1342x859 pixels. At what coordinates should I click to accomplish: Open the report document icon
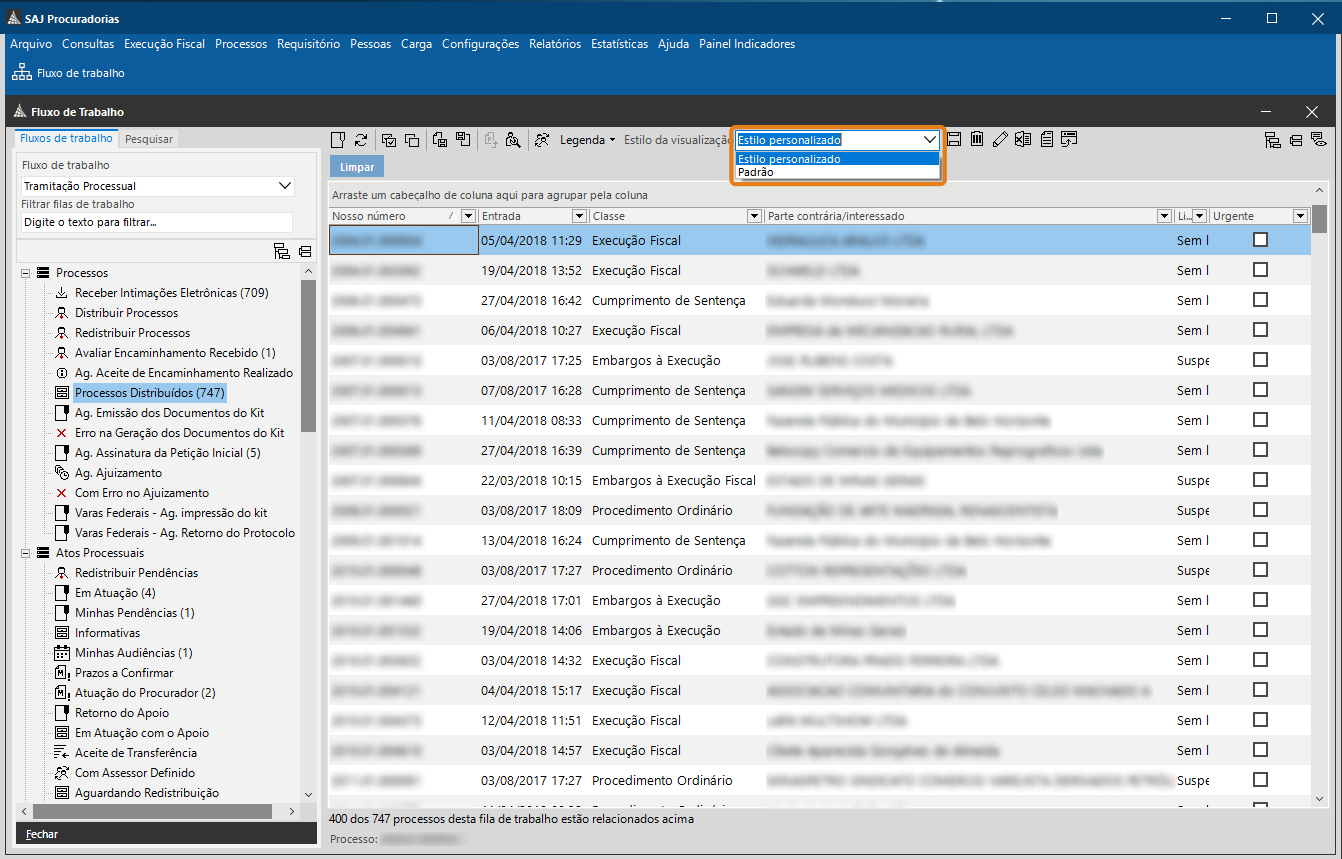pyautogui.click(x=1046, y=139)
